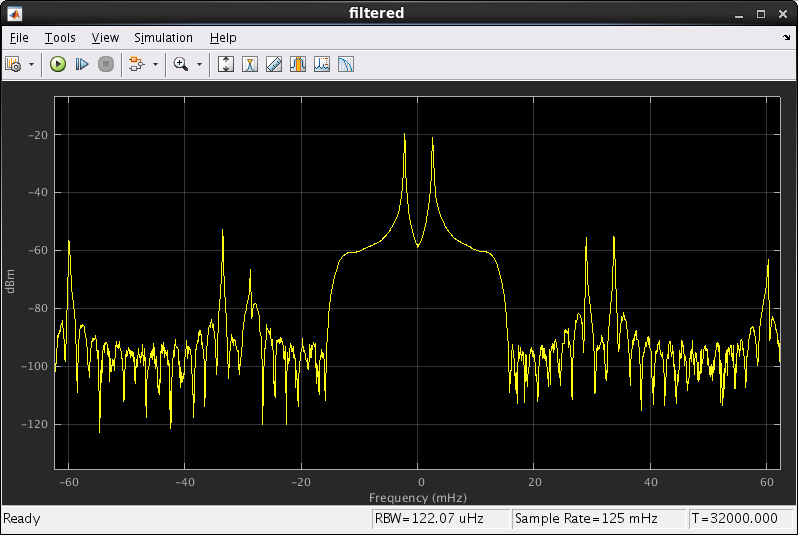Open the Tools menu

[x=60, y=37]
